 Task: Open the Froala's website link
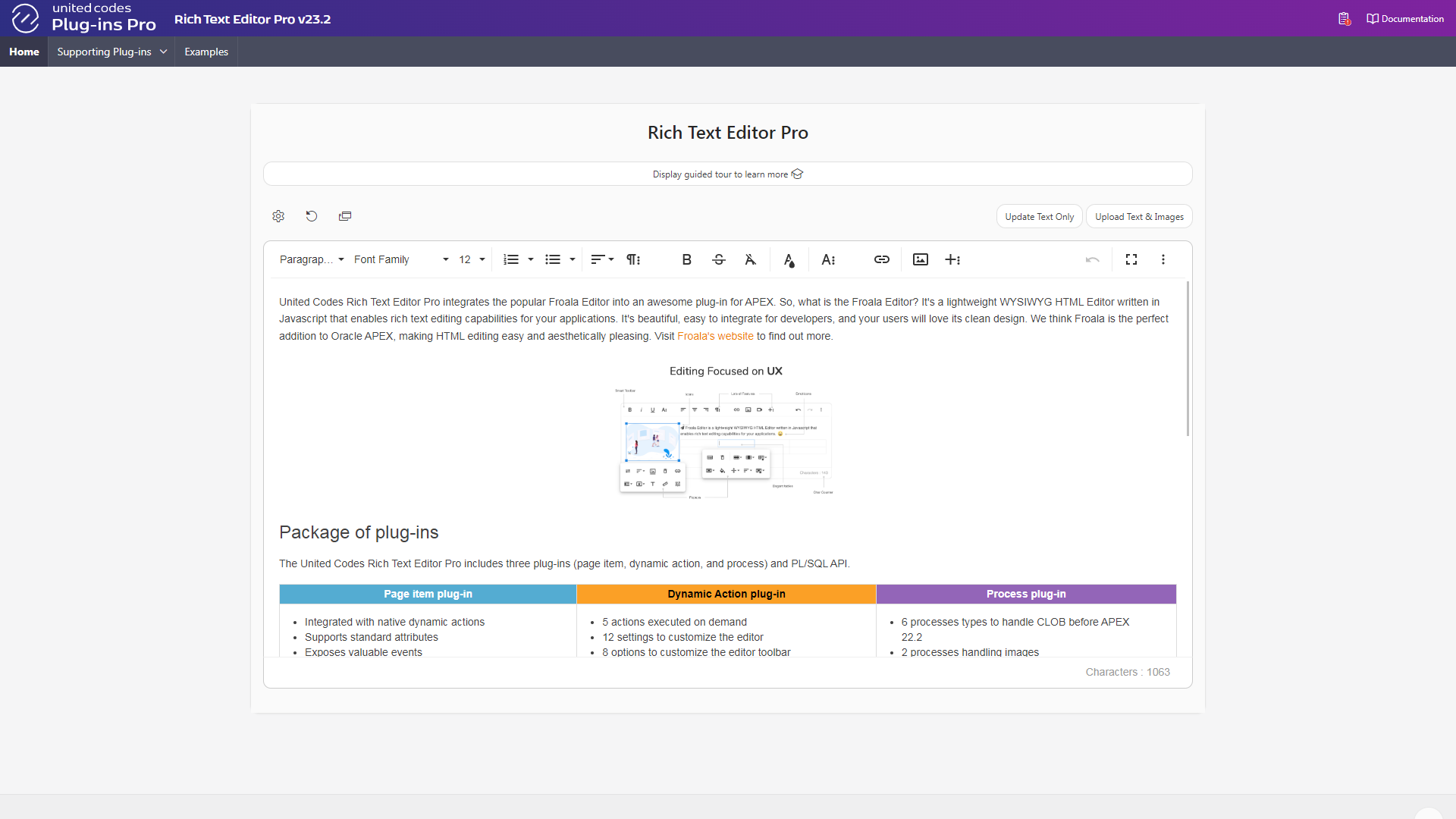[x=715, y=336]
